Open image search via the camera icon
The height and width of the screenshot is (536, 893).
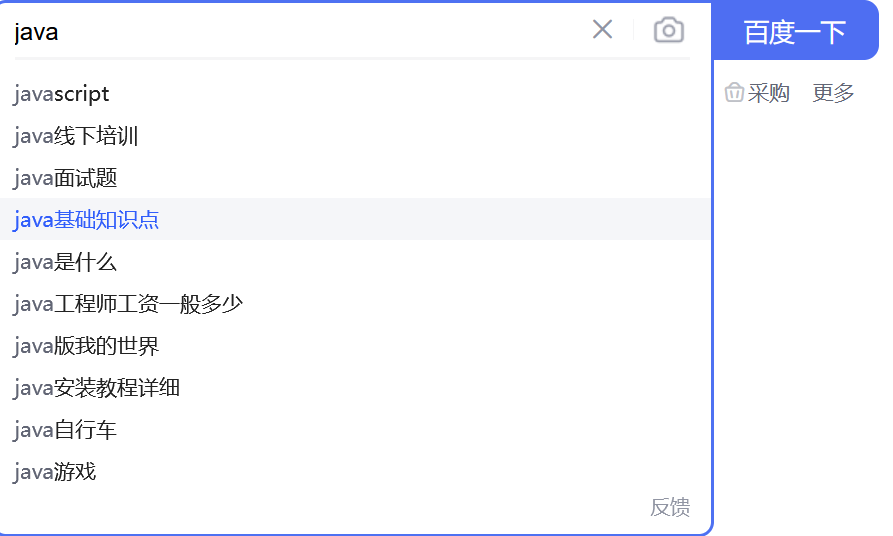click(x=668, y=30)
